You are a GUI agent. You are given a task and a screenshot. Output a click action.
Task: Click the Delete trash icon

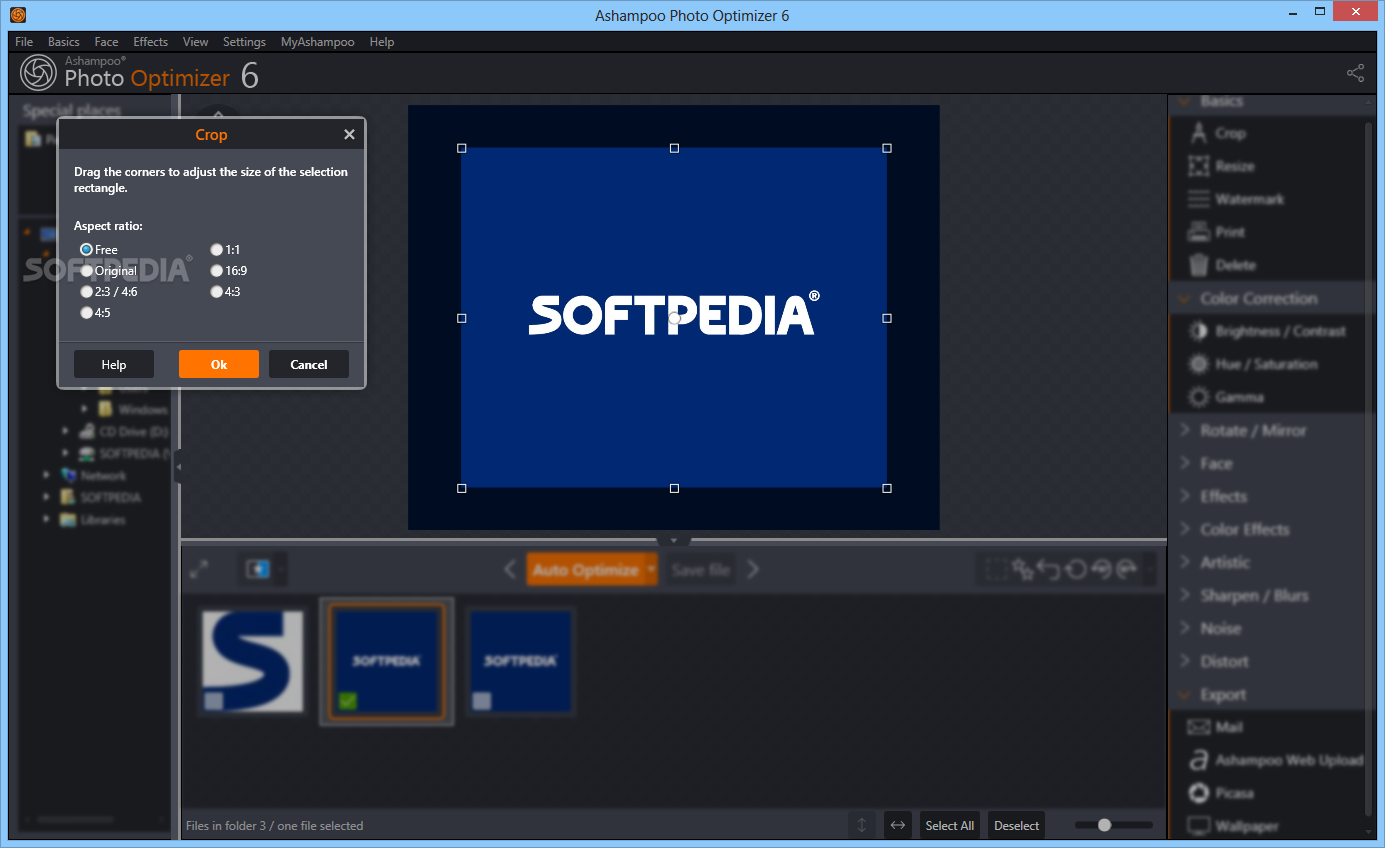coord(1198,265)
